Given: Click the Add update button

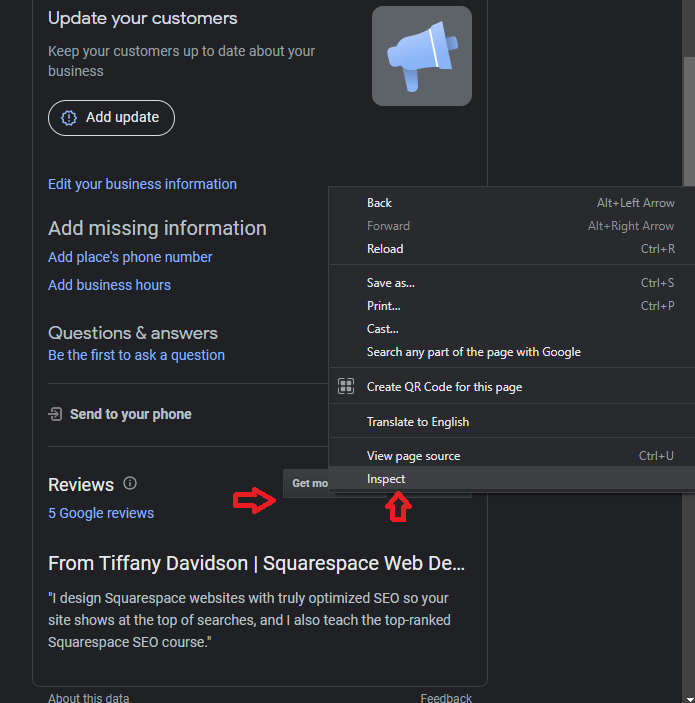Looking at the screenshot, I should (x=111, y=118).
